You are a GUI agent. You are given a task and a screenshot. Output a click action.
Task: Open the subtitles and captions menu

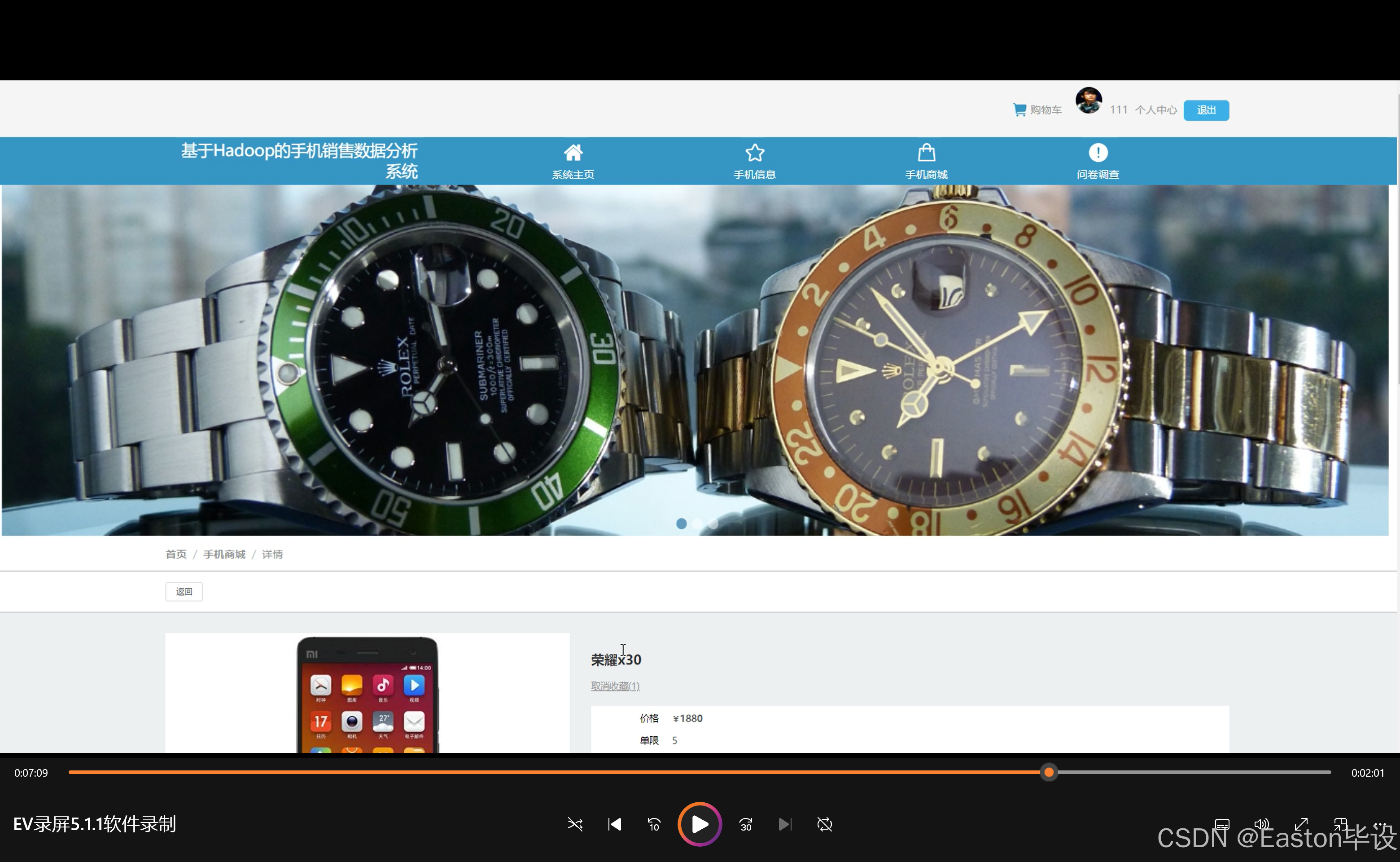[1222, 824]
